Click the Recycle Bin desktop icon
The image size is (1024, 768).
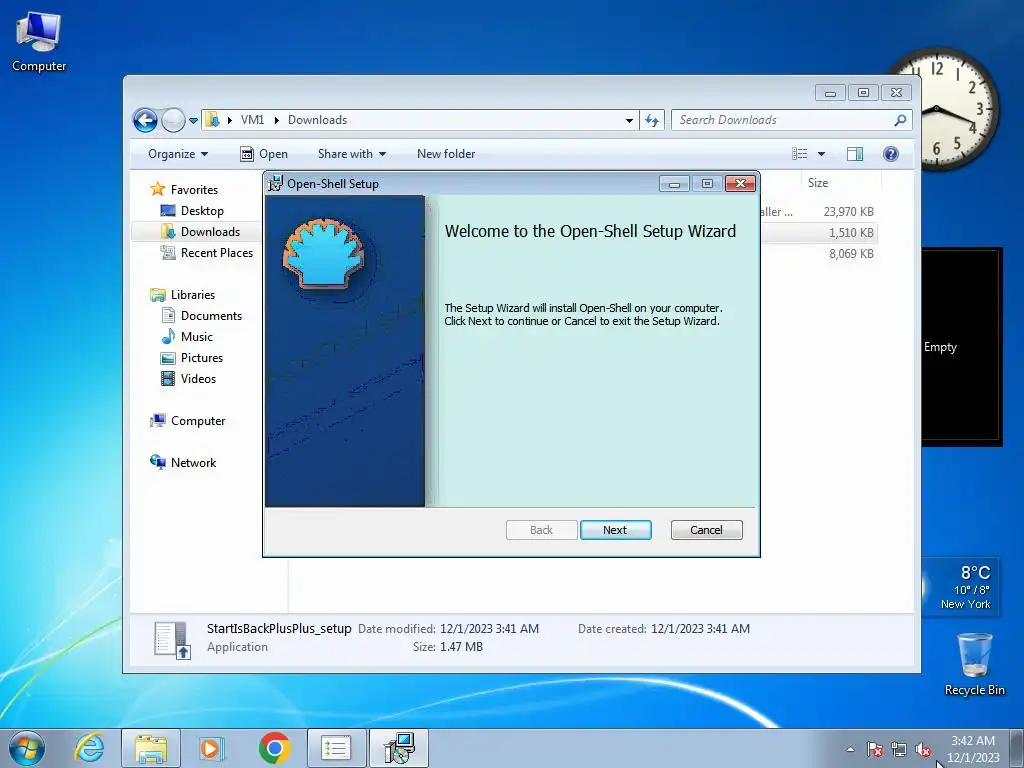pos(974,664)
